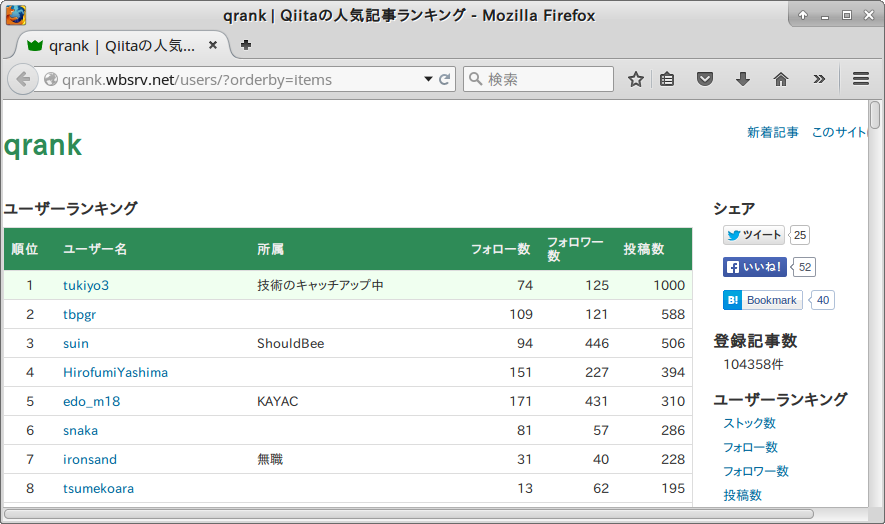Click the ユーザー名 column header

point(95,249)
